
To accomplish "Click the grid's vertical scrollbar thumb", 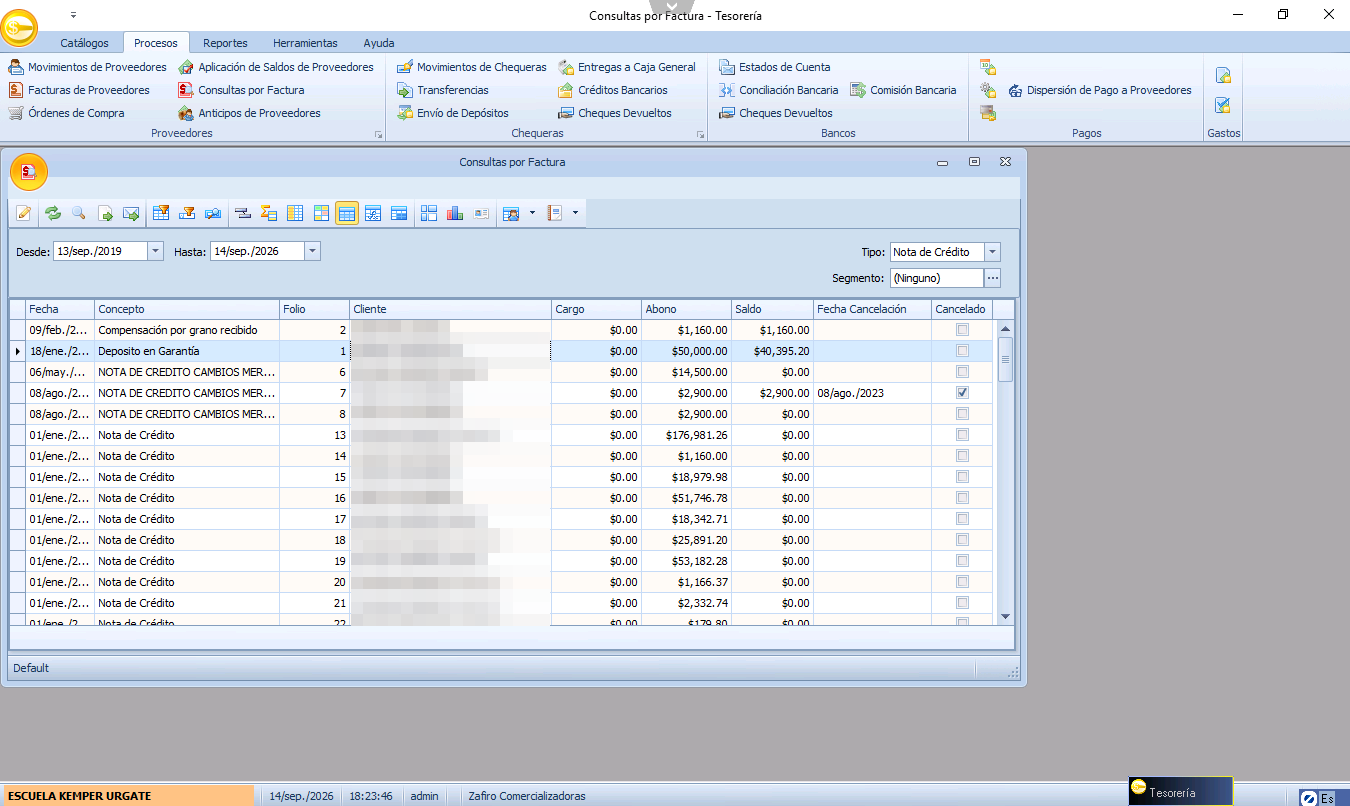I will 1006,359.
